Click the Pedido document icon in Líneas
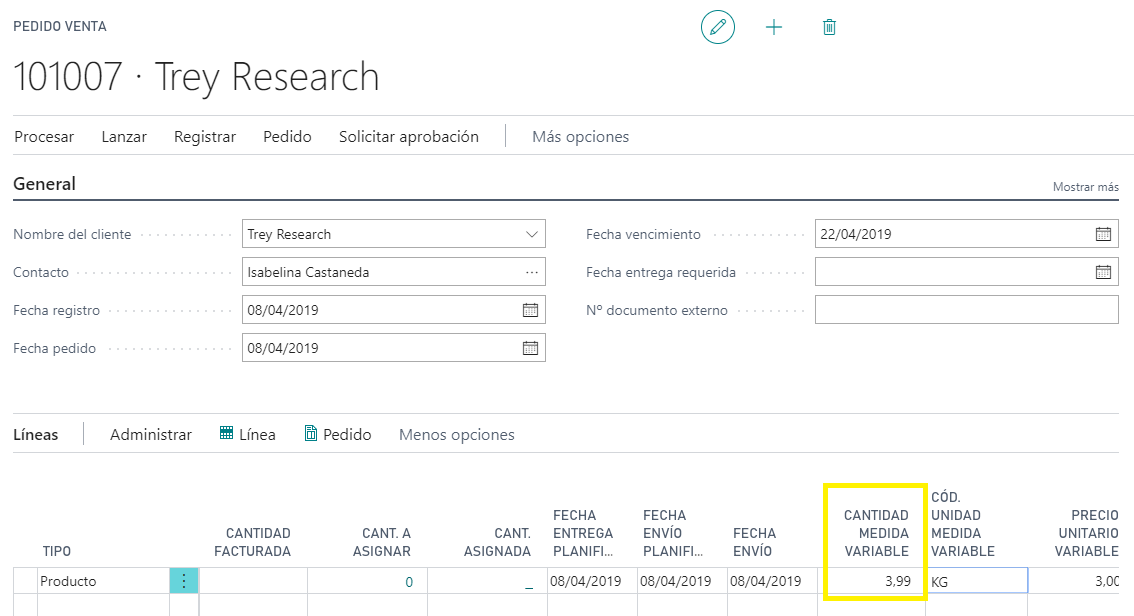The height and width of the screenshot is (616, 1134). click(310, 433)
